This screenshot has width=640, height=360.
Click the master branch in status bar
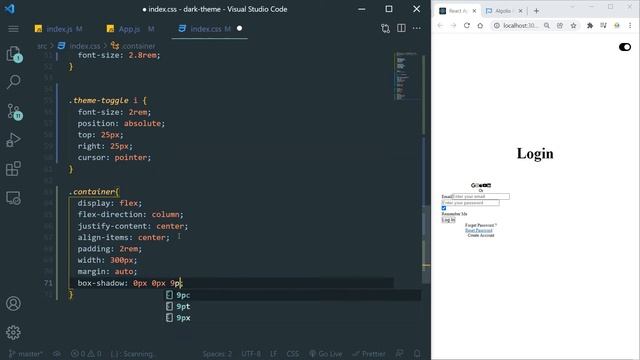[x=26, y=354]
